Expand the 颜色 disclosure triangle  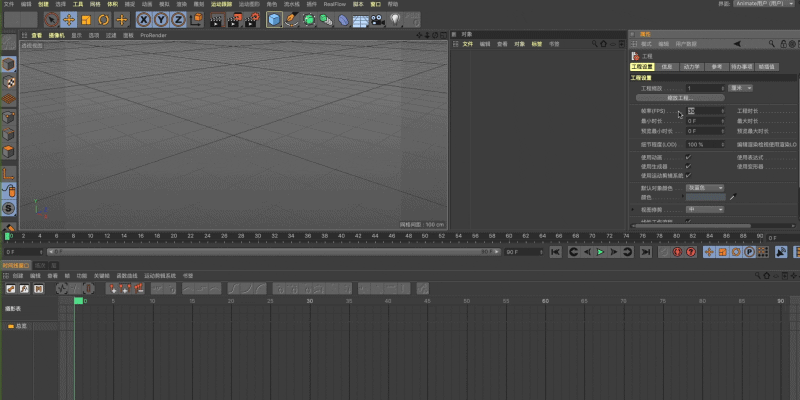683,197
